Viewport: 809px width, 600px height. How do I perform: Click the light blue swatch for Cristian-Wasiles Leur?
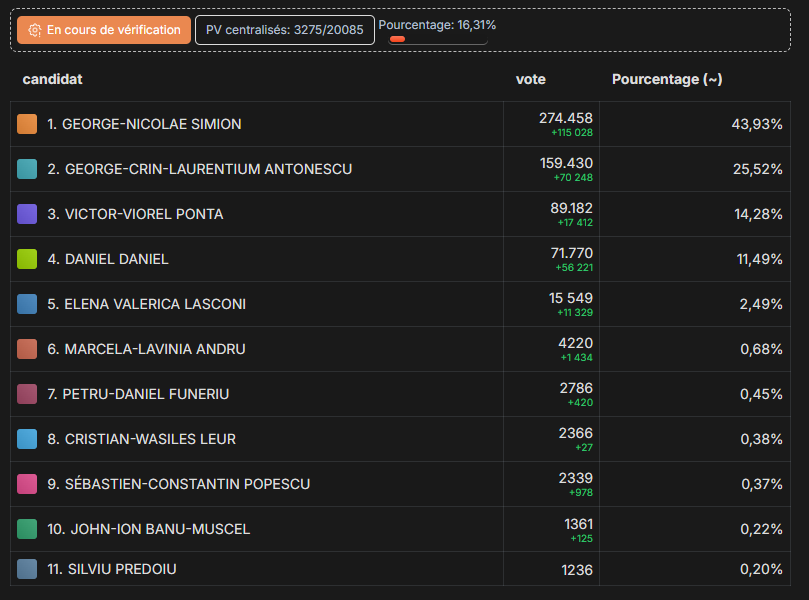tap(27, 439)
